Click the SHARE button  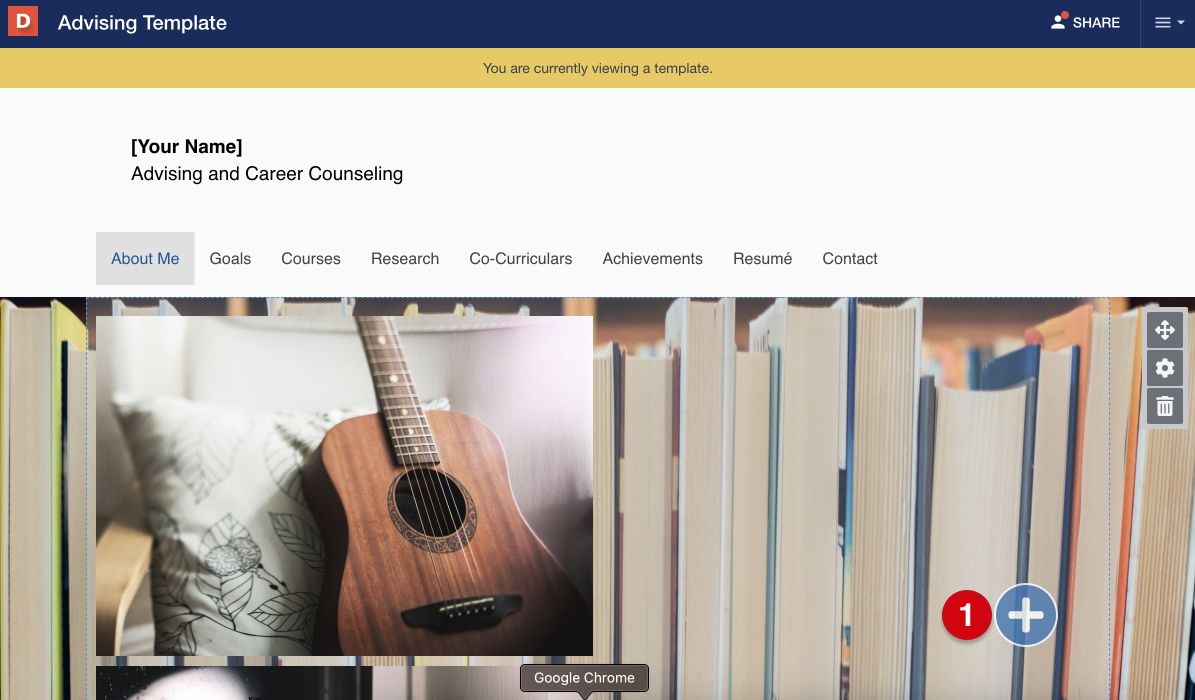[1085, 23]
